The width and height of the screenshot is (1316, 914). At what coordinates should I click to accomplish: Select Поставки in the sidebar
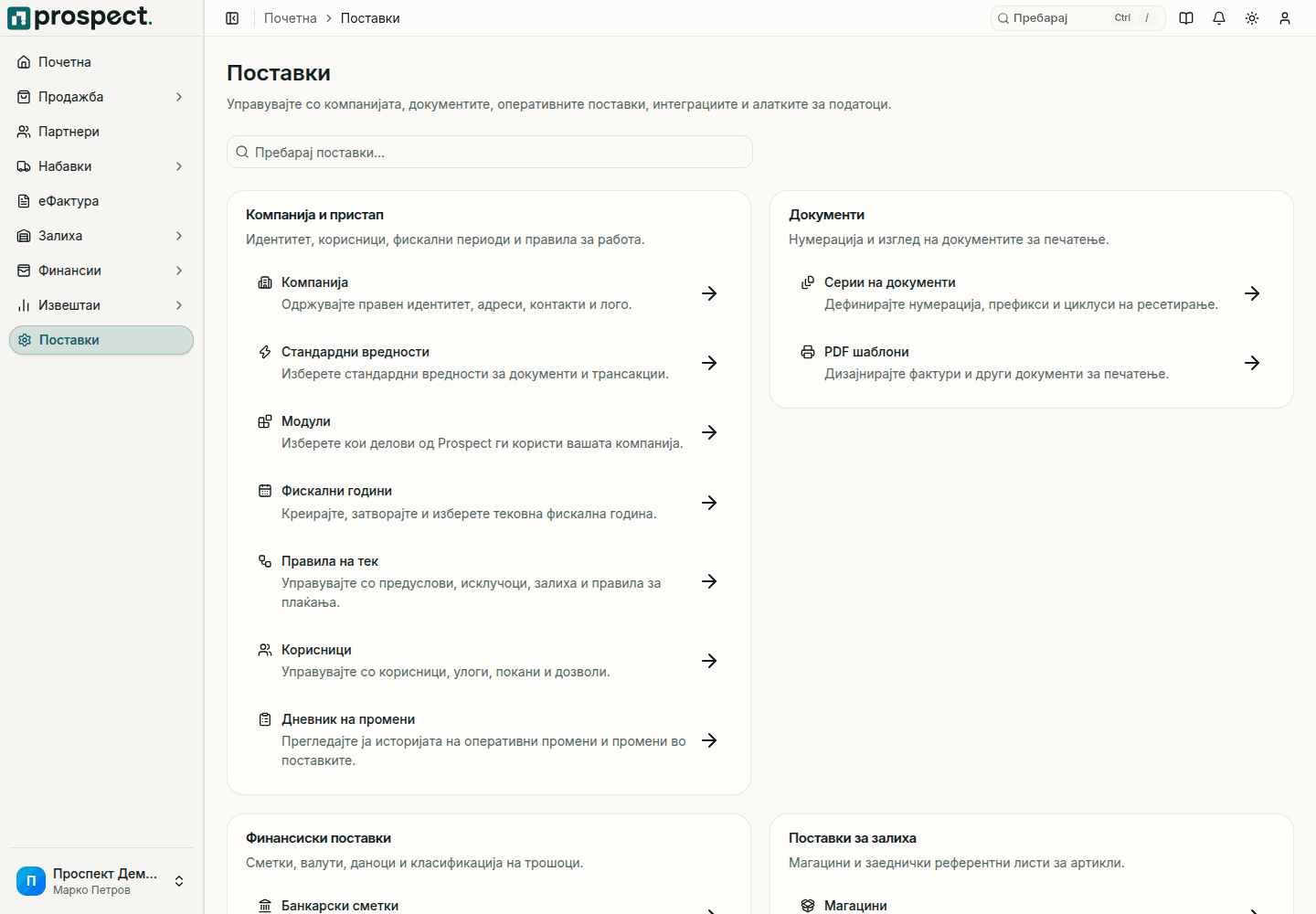coord(101,340)
